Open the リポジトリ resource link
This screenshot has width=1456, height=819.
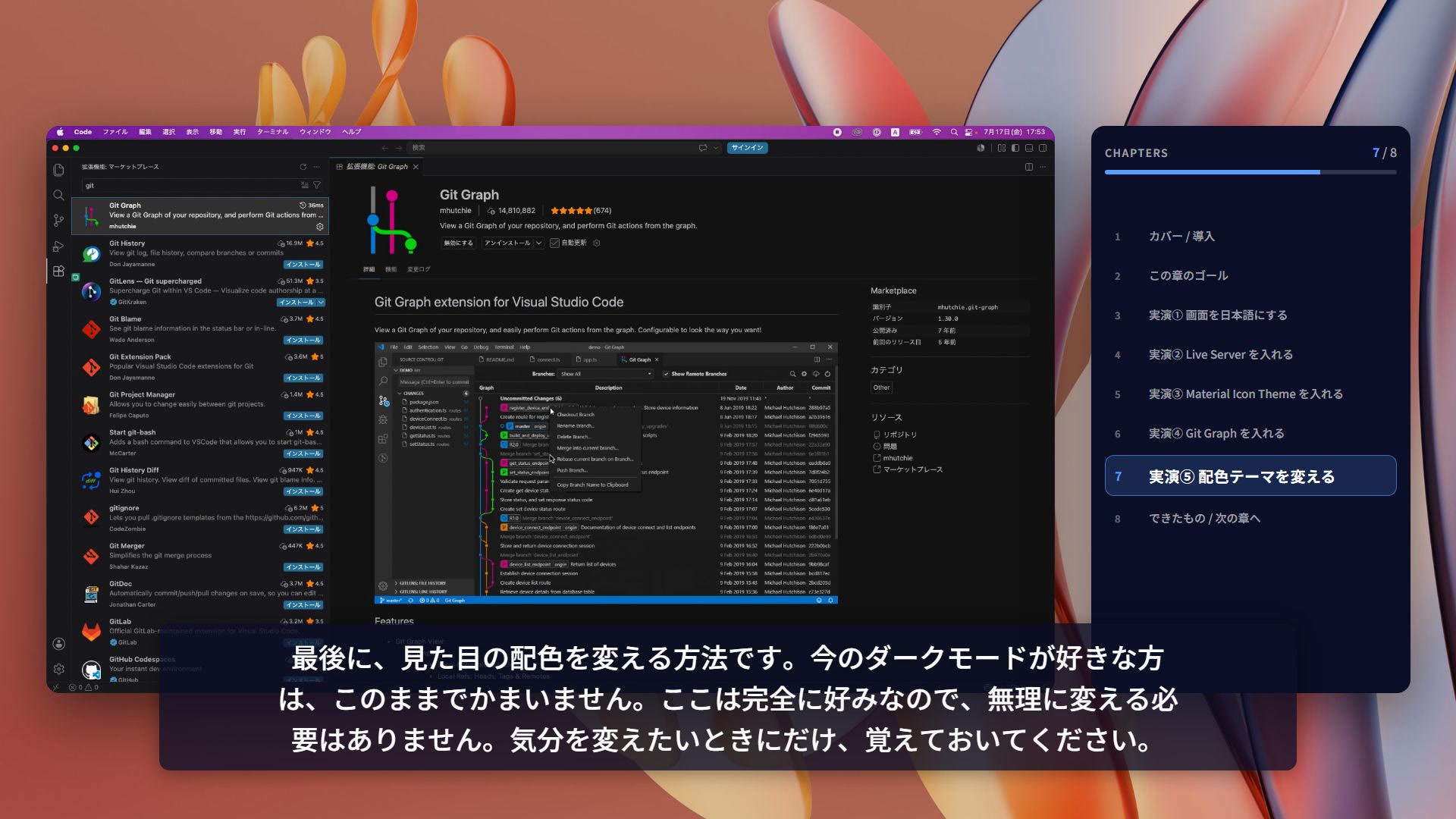[x=900, y=435]
